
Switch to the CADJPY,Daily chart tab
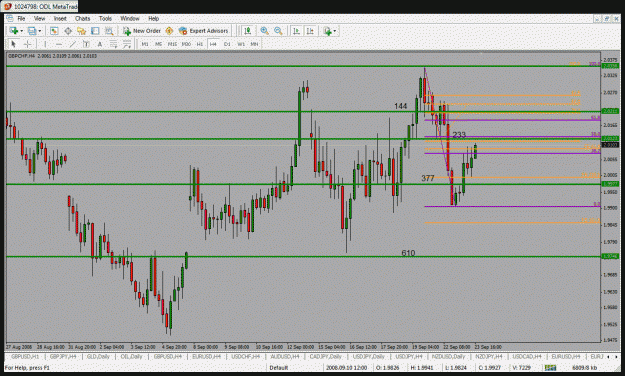(x=326, y=356)
